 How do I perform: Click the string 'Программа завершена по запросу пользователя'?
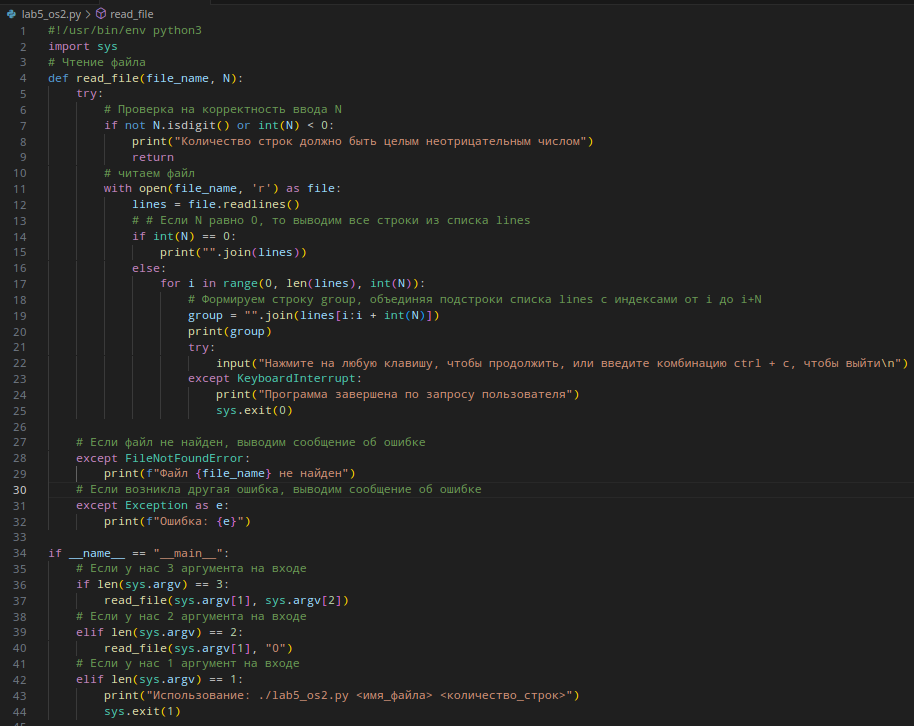point(415,394)
